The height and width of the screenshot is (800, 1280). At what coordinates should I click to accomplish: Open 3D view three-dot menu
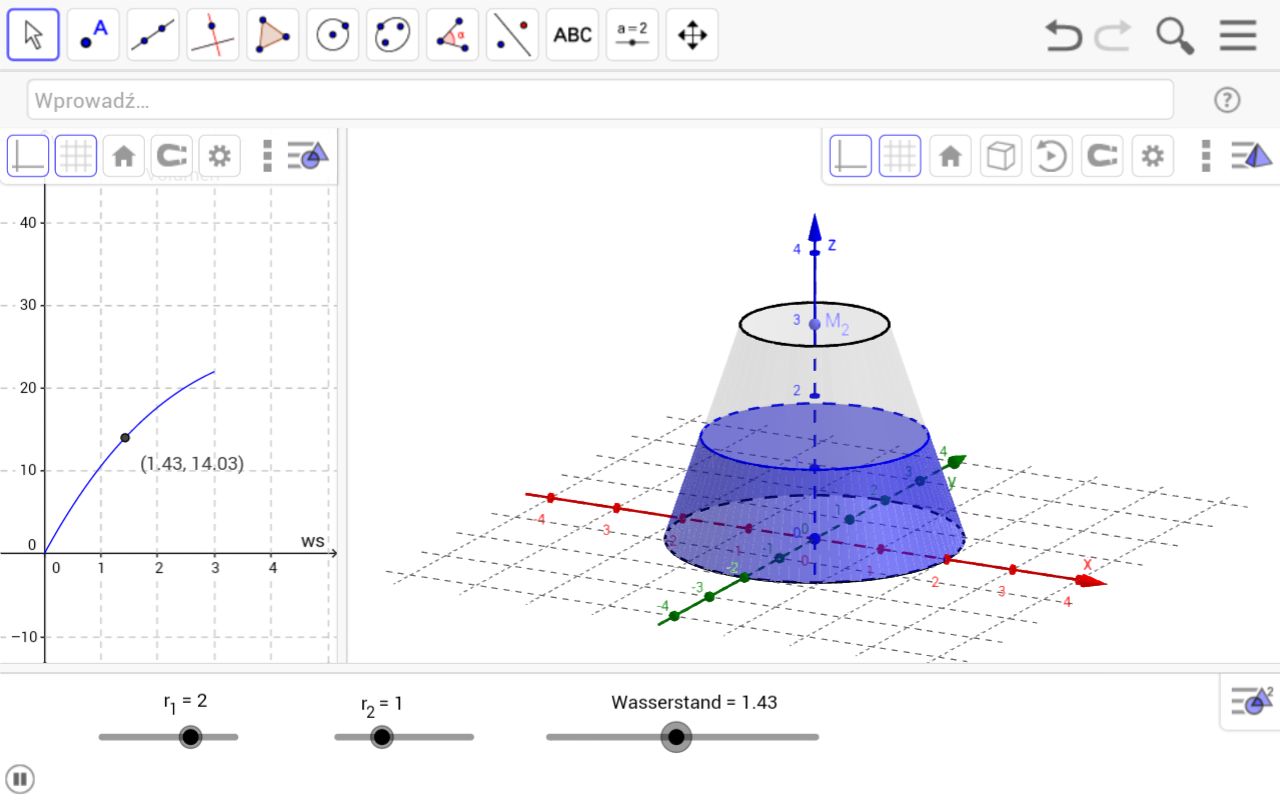point(1206,156)
